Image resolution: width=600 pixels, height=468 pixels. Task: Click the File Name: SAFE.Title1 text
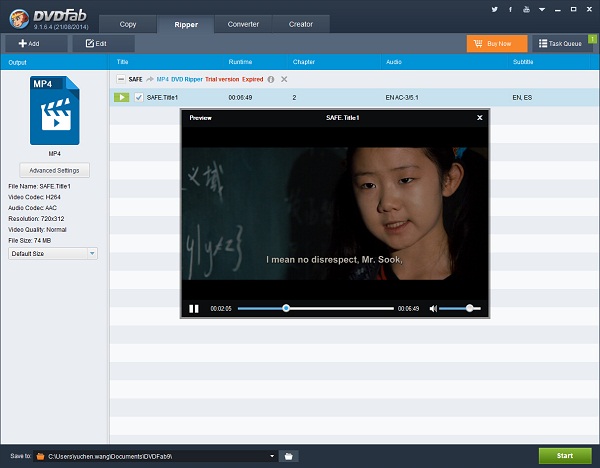coord(39,186)
